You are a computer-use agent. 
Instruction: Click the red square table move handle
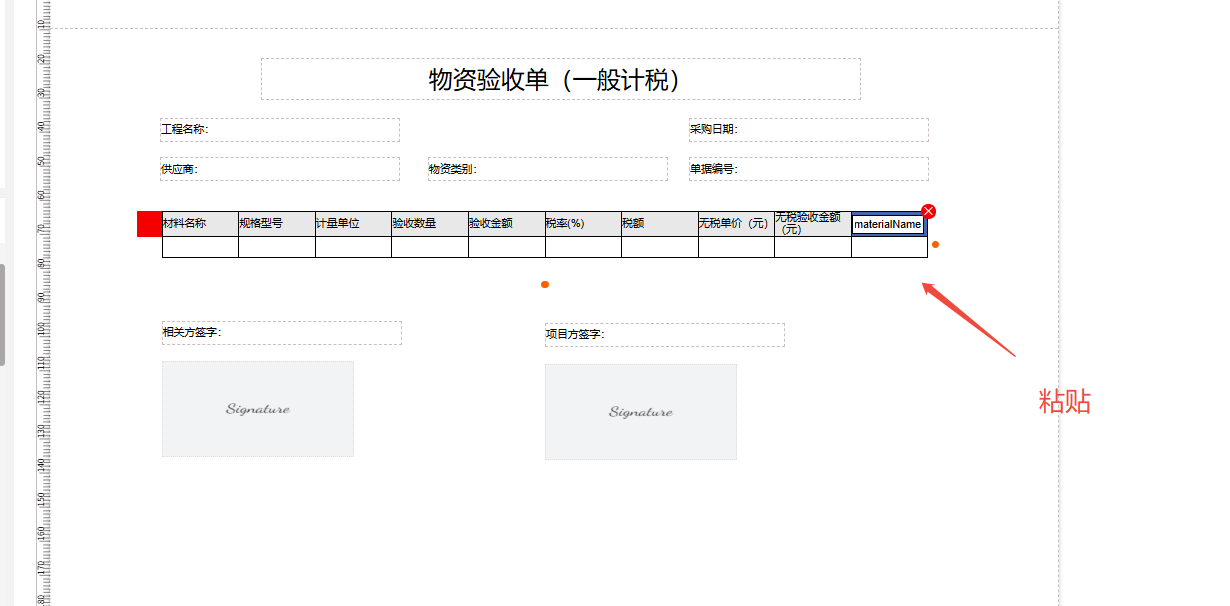(149, 224)
